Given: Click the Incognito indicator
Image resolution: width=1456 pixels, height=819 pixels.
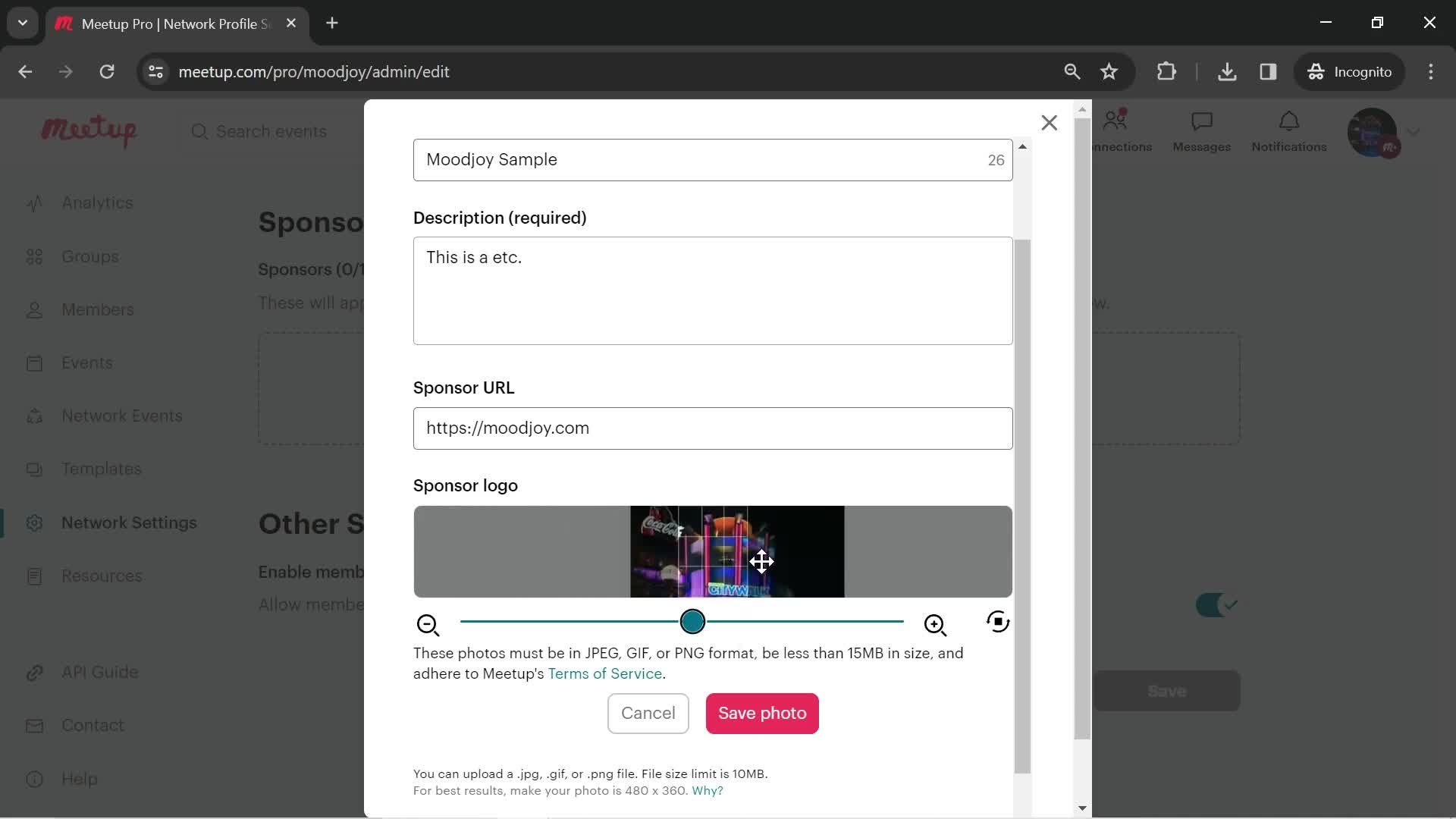Looking at the screenshot, I should [1349, 72].
